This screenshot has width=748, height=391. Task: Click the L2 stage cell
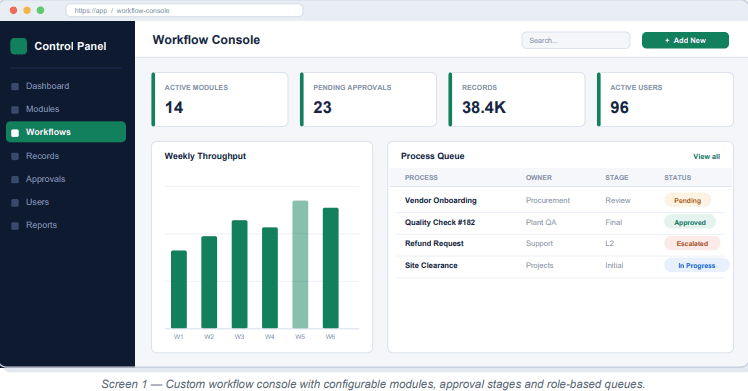coord(610,243)
